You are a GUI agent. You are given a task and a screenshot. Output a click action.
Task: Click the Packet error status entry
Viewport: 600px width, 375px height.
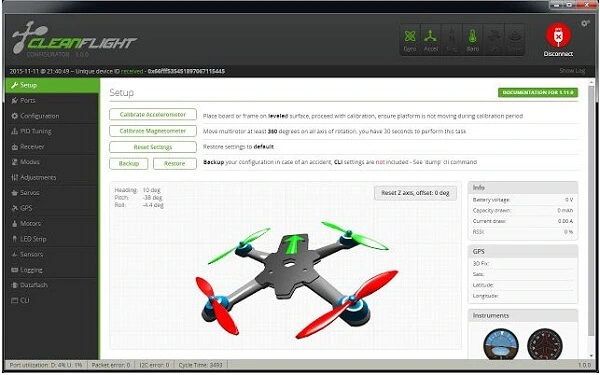pos(111,365)
